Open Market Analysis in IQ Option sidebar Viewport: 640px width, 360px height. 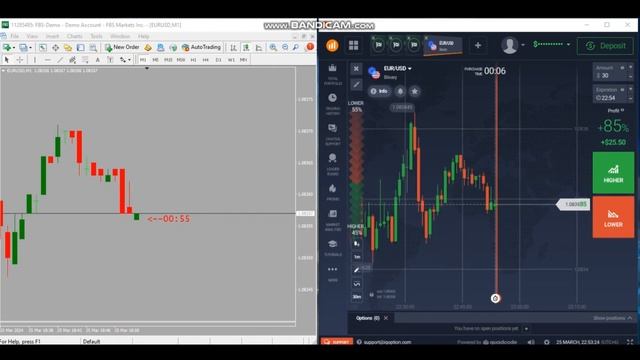(x=333, y=220)
